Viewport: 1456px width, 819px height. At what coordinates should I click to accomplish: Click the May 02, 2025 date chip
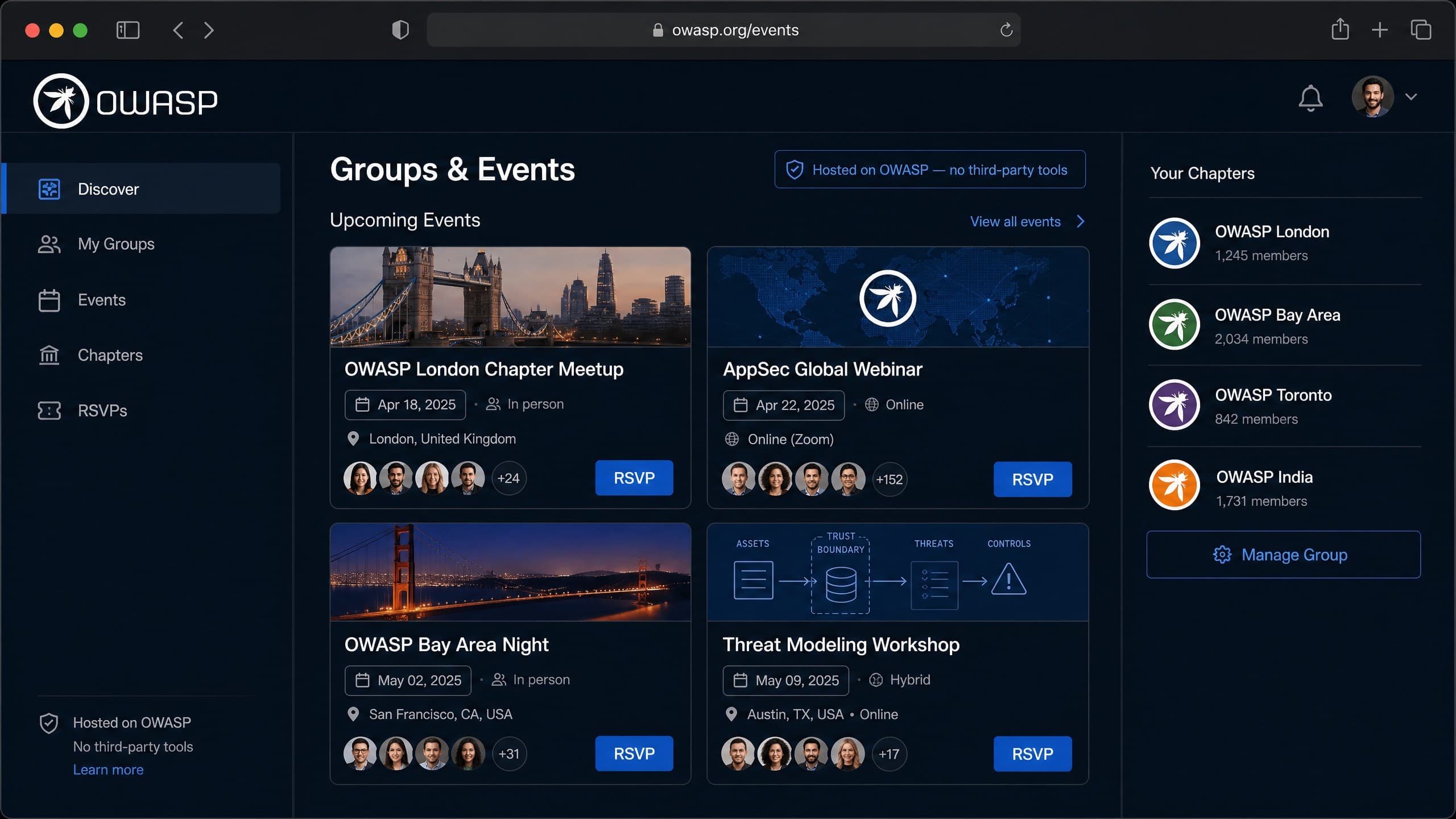408,680
